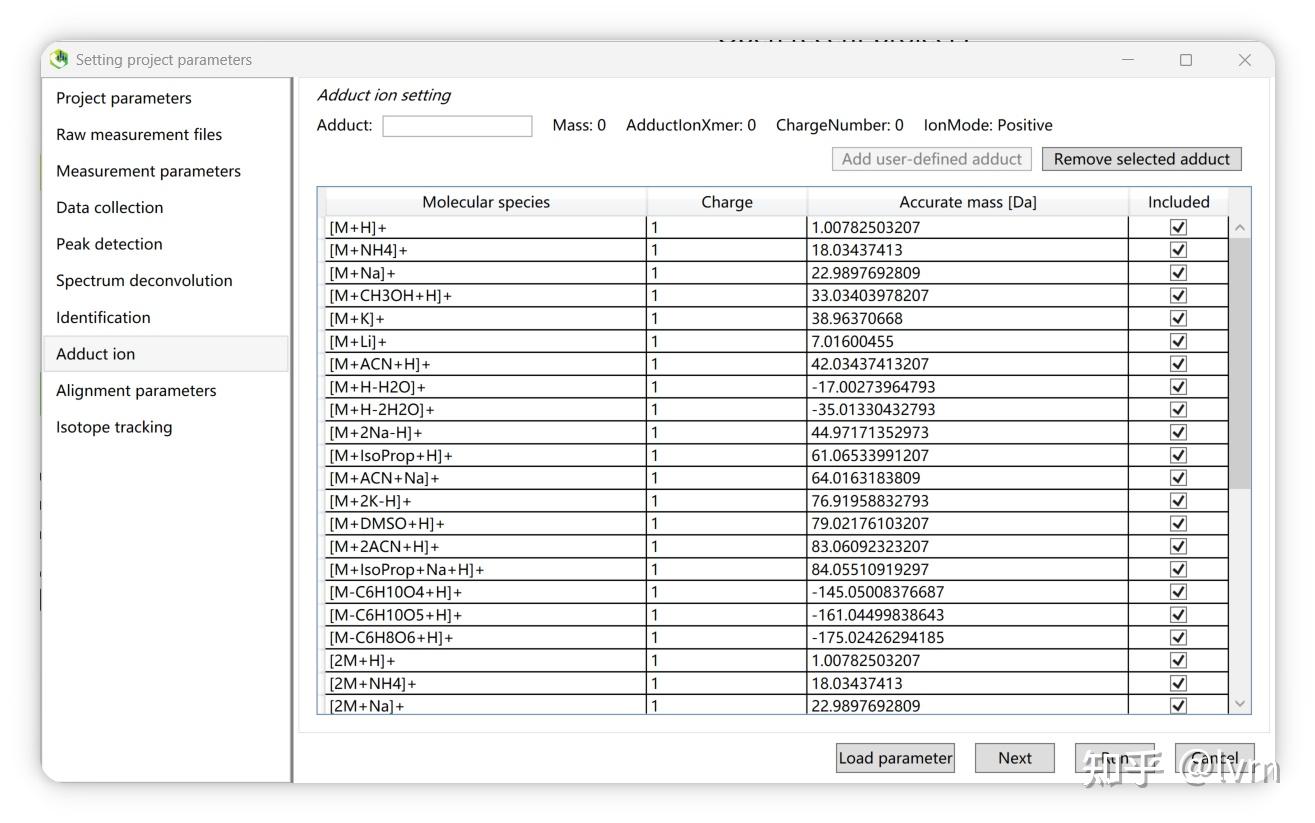Image resolution: width=1315 pixels, height=823 pixels.
Task: Click the Charge column header
Action: click(x=727, y=202)
